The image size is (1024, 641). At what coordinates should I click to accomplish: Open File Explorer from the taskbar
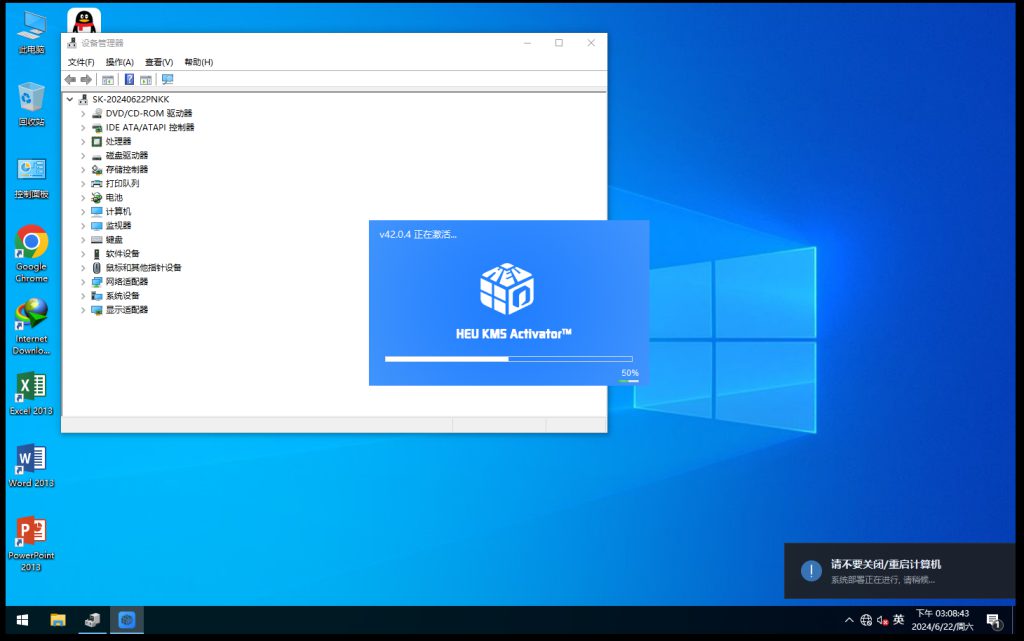[58, 621]
